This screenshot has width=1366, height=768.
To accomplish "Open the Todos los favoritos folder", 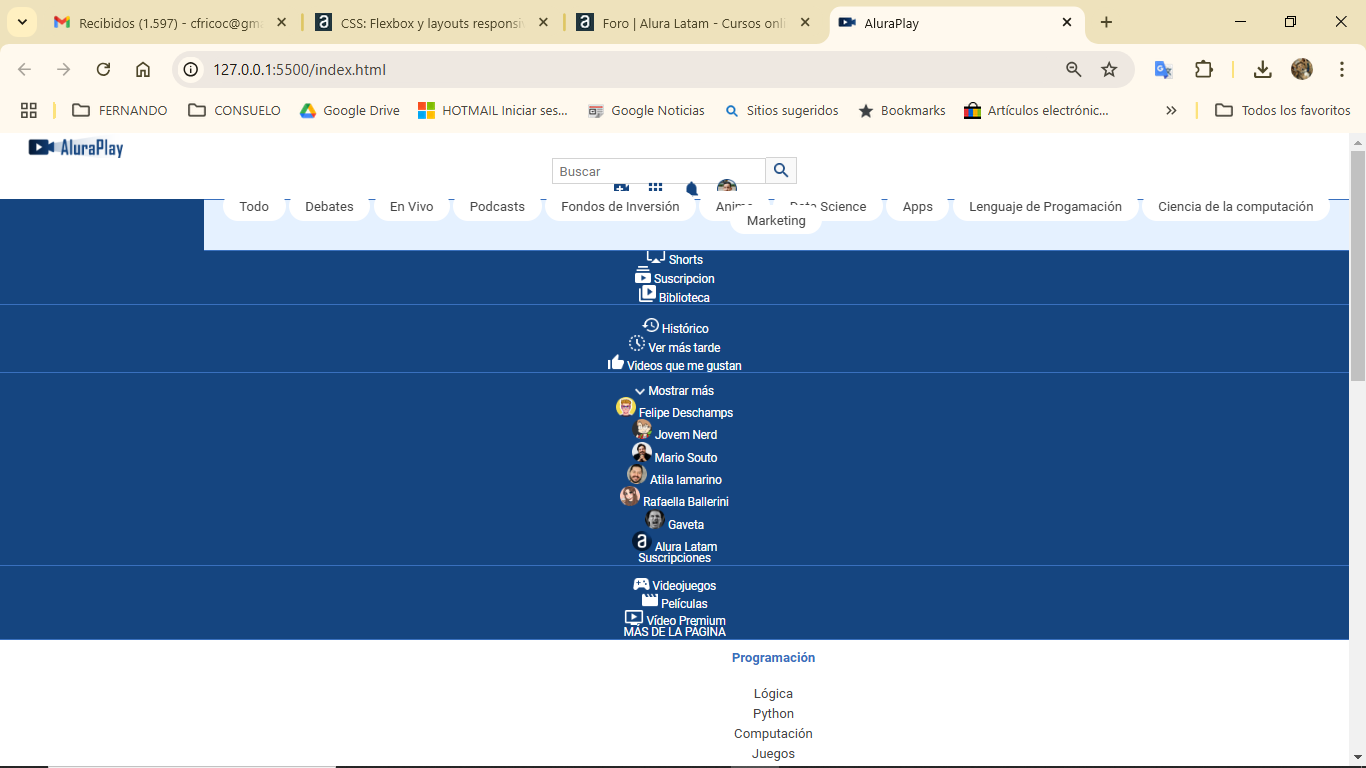I will click(x=1283, y=110).
